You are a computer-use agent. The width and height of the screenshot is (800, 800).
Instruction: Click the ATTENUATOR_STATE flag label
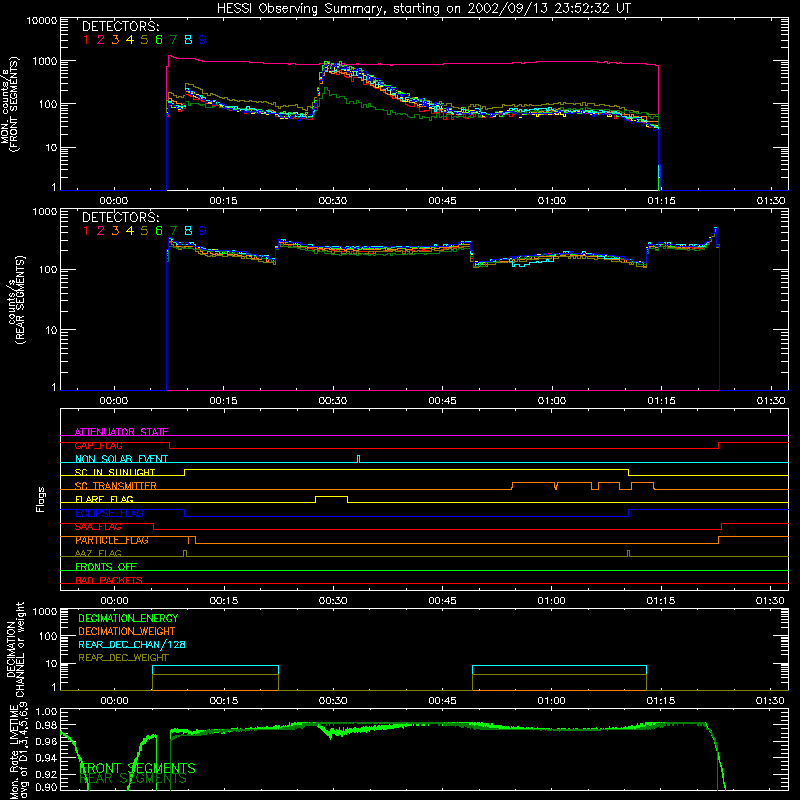(121, 432)
